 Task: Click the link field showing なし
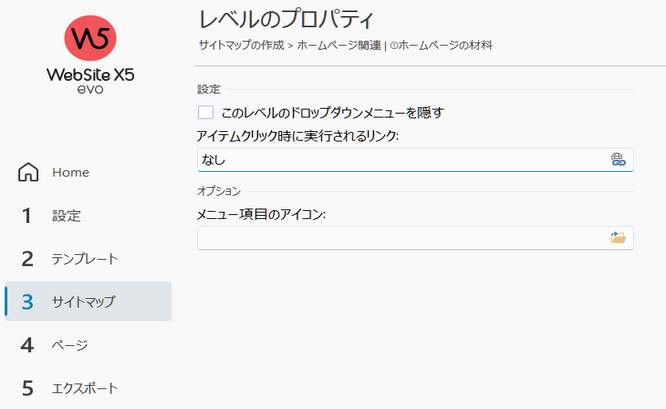coord(415,160)
